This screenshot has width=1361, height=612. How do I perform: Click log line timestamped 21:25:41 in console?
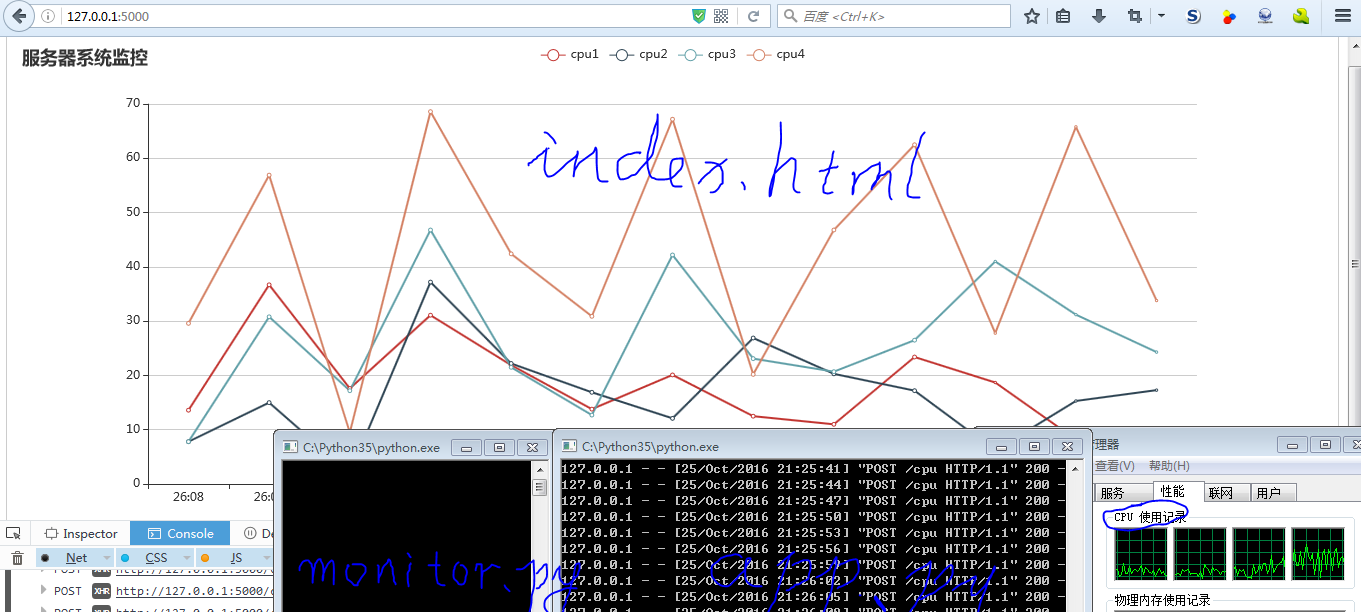(812, 468)
